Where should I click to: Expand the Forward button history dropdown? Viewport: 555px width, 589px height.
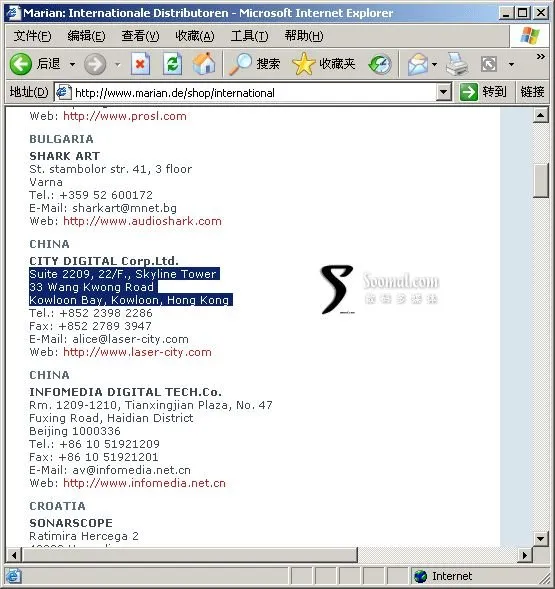[x=118, y=65]
